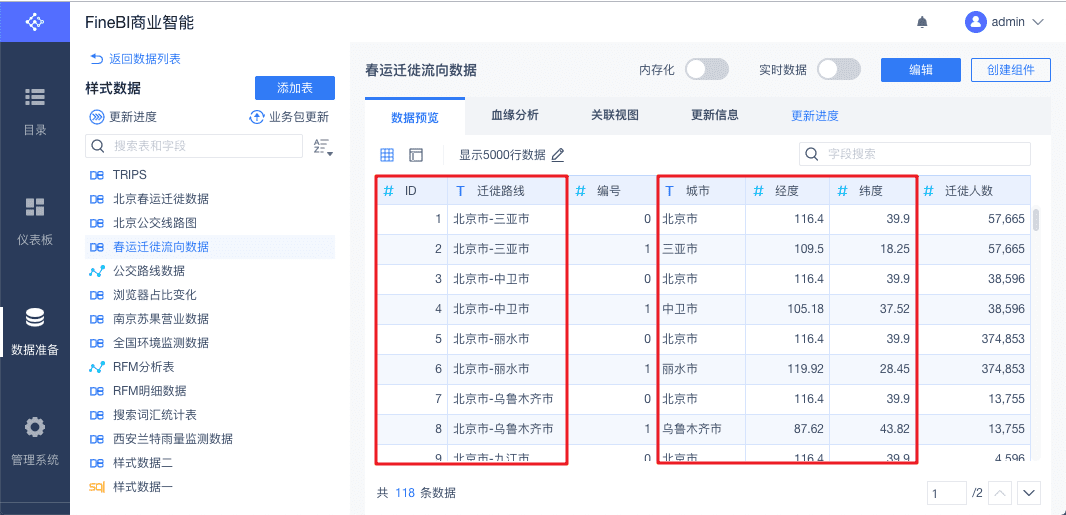Screen dimensions: 1066x515
Task: Switch to the 关联视图 tab
Action: coord(615,115)
